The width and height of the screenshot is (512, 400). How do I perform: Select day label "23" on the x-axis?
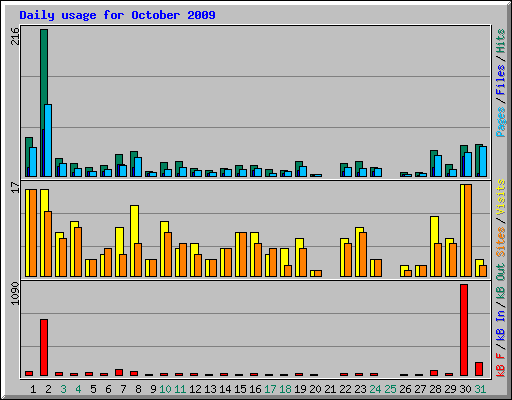[360, 389]
